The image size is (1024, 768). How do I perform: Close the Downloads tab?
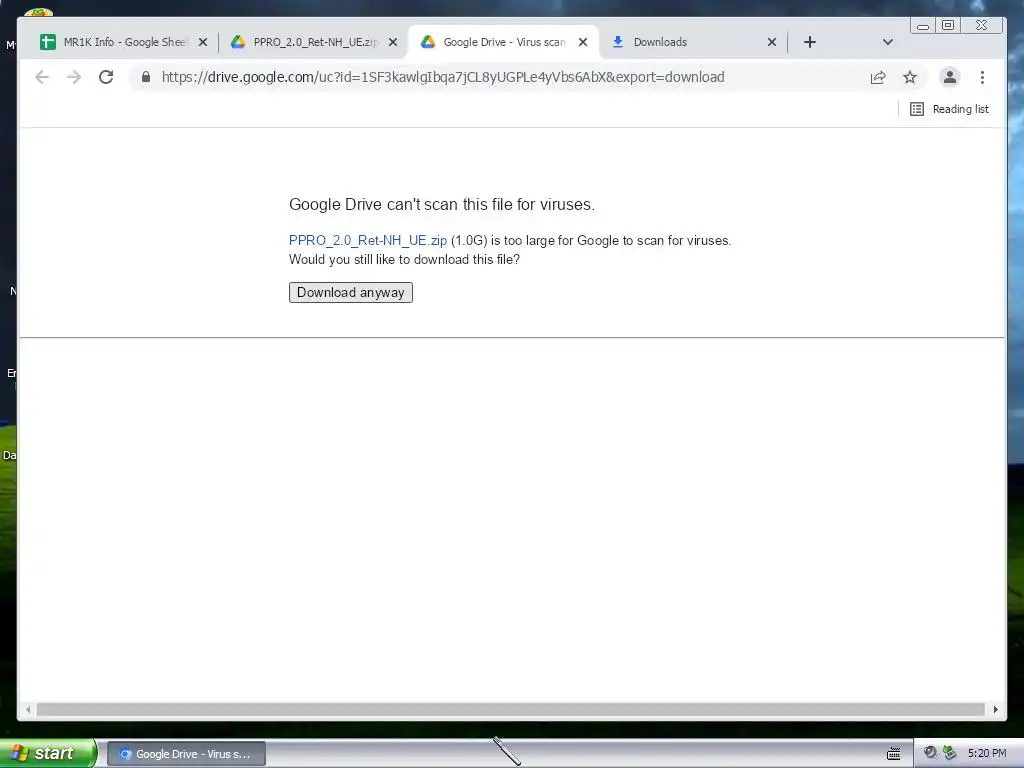coord(772,42)
